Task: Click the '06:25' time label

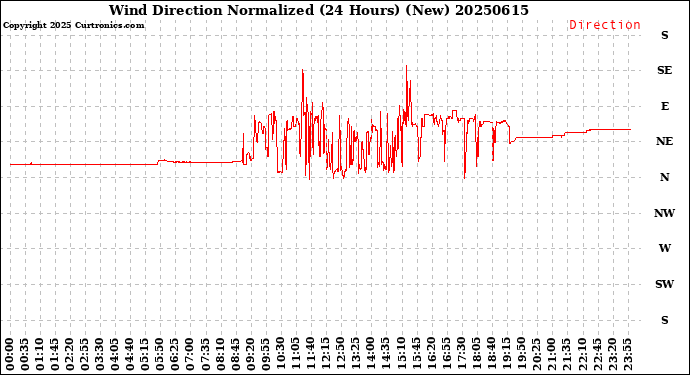Action: (175, 354)
